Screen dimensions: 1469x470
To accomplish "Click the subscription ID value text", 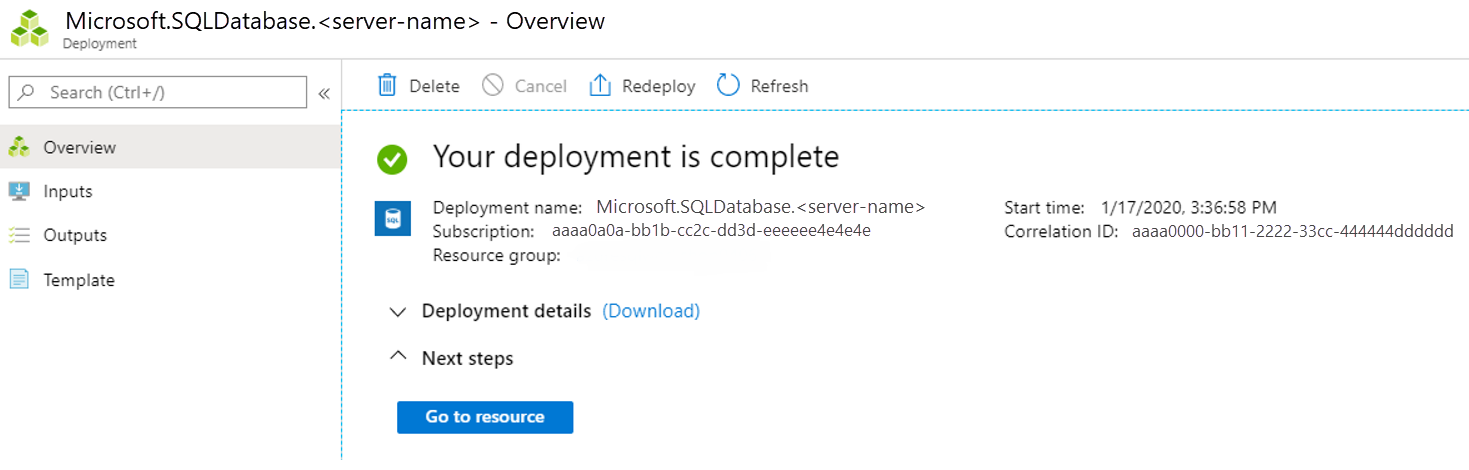I will click(711, 231).
